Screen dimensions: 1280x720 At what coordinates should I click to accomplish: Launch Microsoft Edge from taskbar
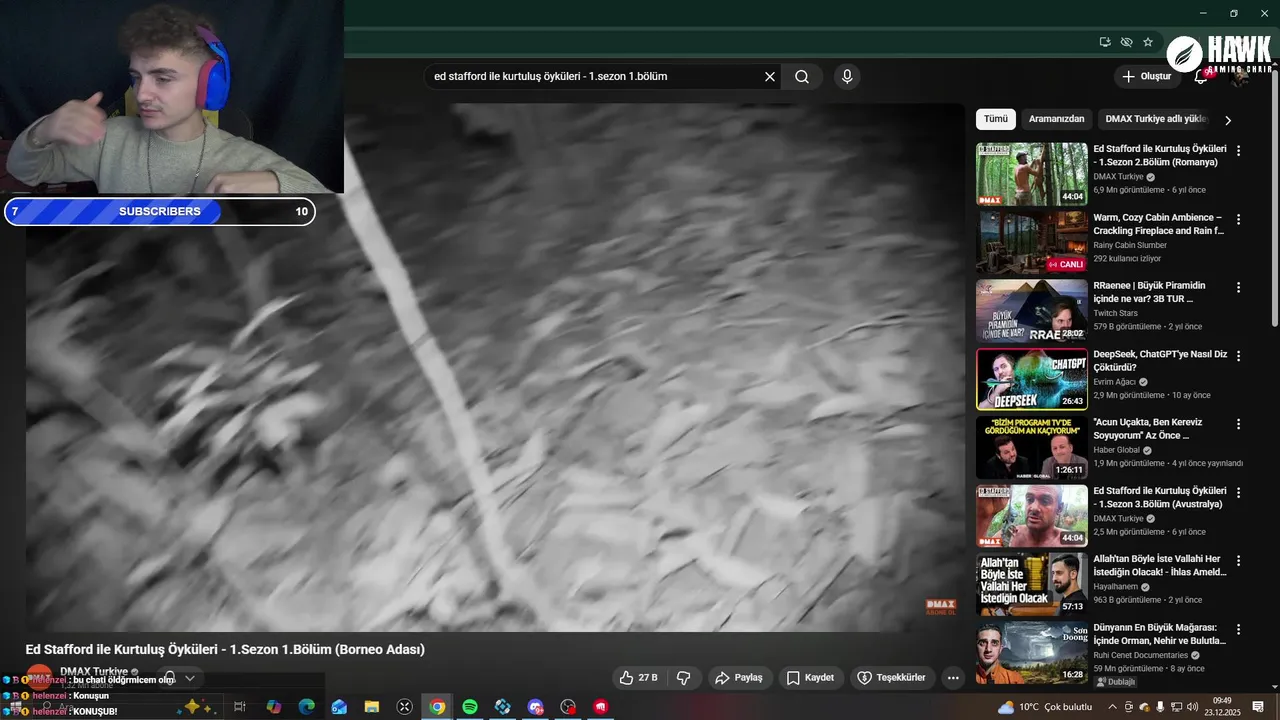point(307,707)
